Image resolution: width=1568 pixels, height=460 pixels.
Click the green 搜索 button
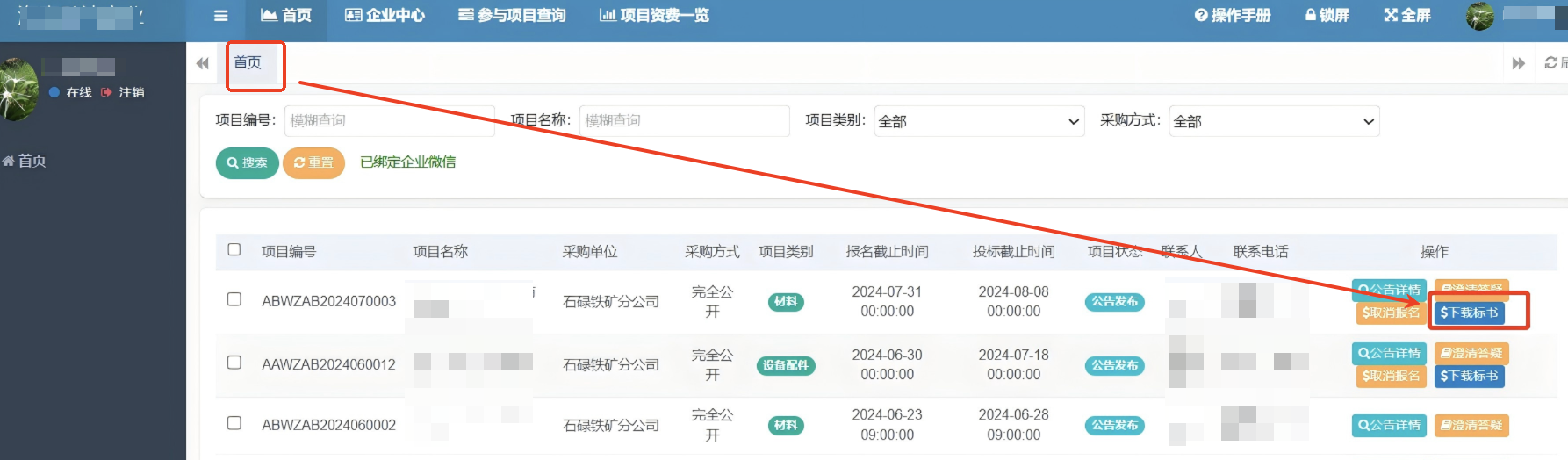(248, 163)
